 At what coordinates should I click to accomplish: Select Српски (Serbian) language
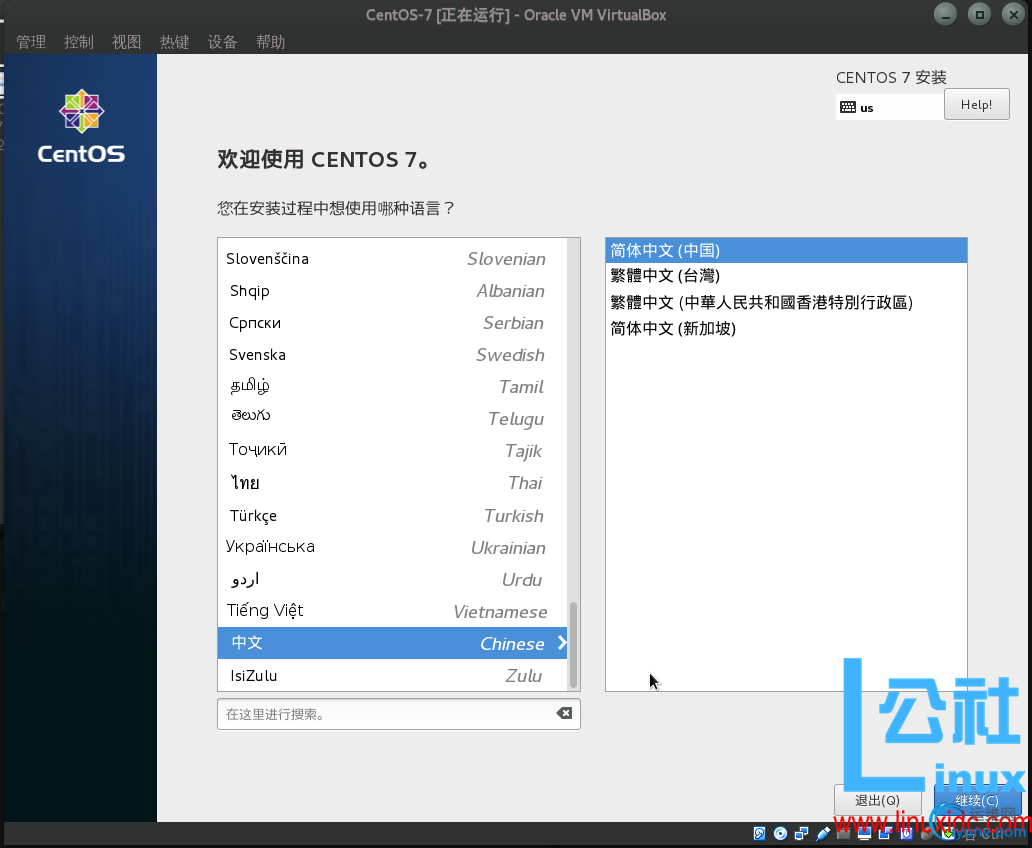(392, 323)
